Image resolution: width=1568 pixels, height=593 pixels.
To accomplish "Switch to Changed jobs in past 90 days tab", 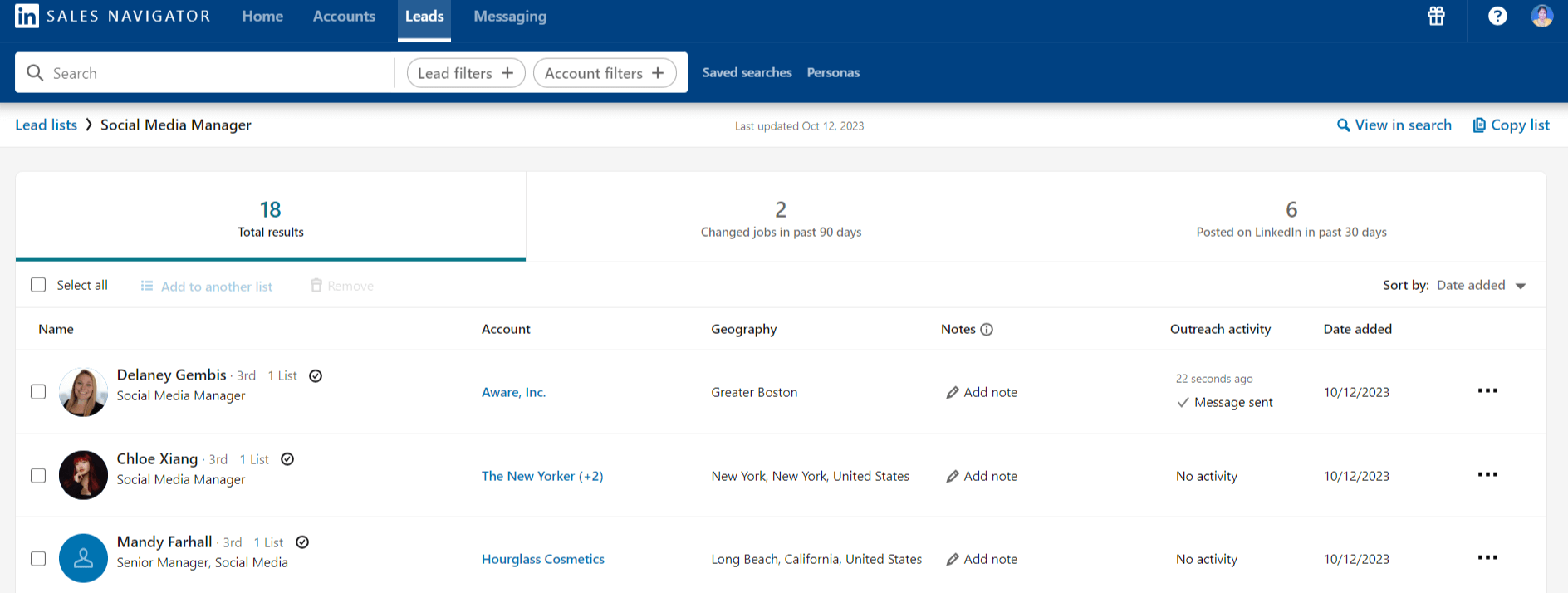I will click(781, 218).
